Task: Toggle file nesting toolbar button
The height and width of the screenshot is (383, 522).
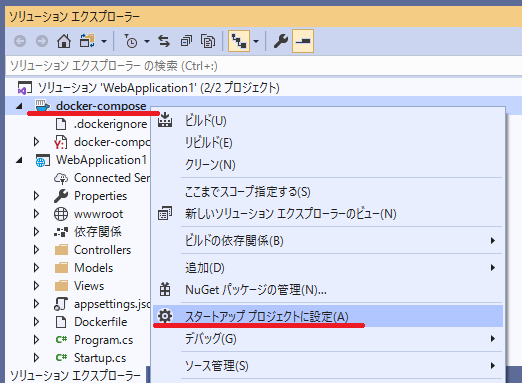Action: 239,41
